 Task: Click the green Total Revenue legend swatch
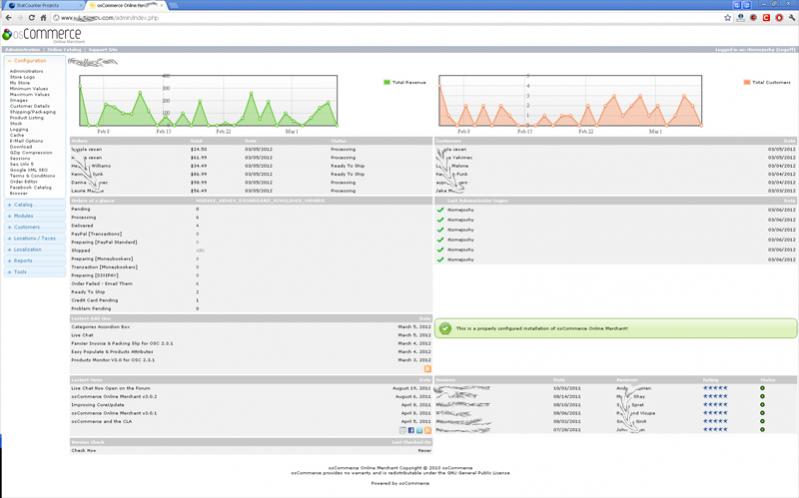coord(386,81)
